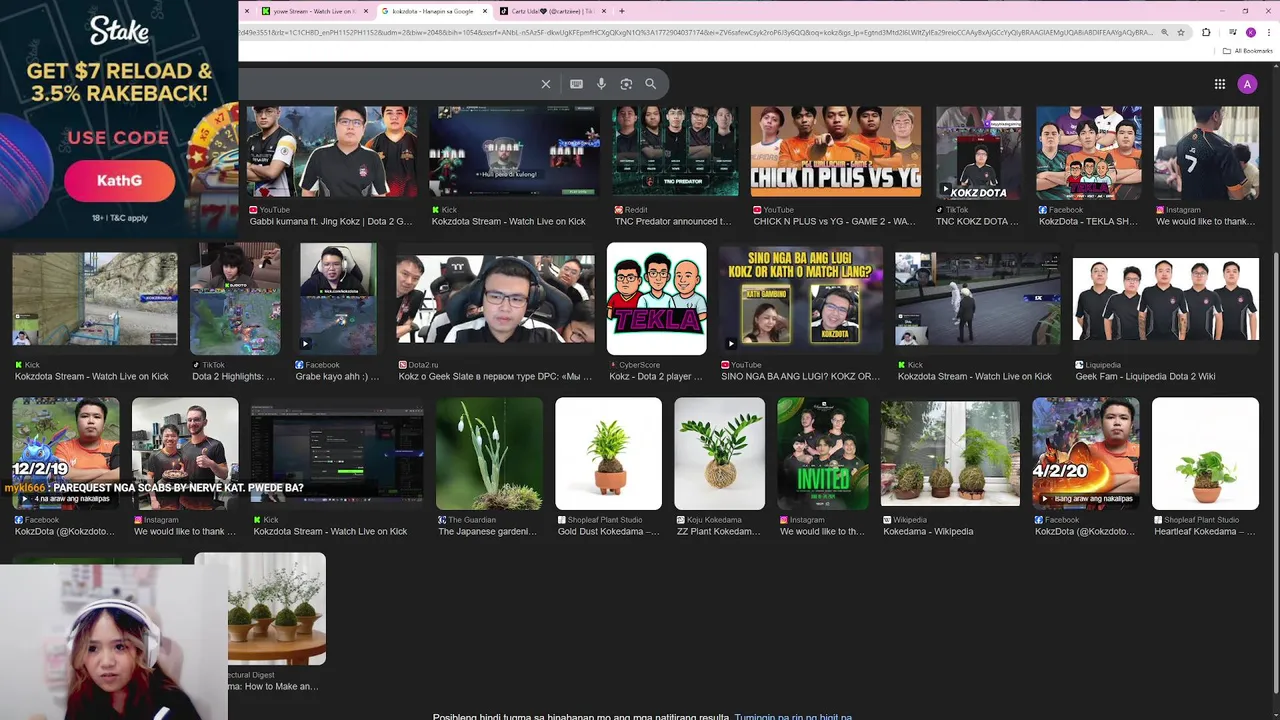Image resolution: width=1280 pixels, height=720 pixels.
Task: Open Chrome profile K avatar
Action: tap(1250, 32)
